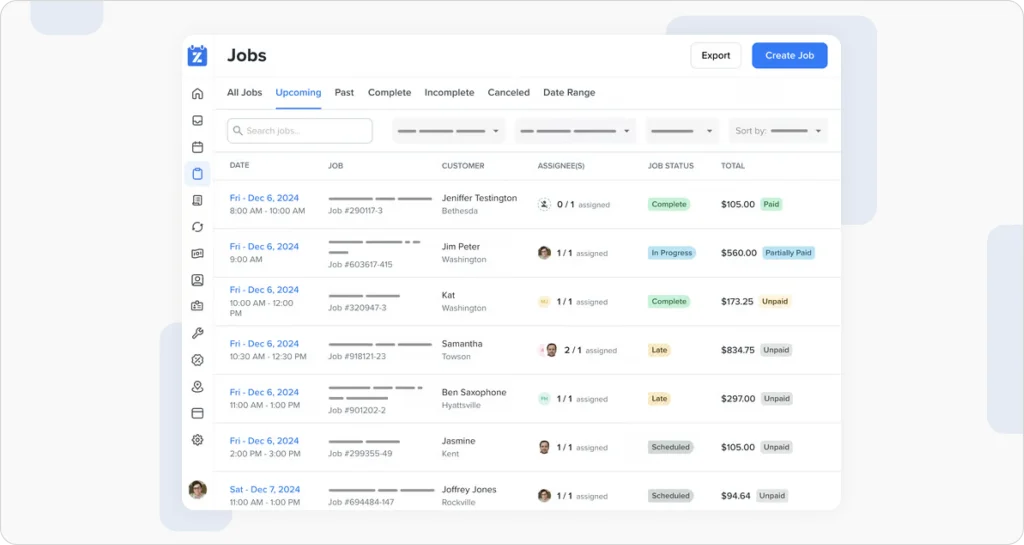Open the app logo with the Z calendar
Image resolution: width=1024 pixels, height=545 pixels.
point(197,55)
